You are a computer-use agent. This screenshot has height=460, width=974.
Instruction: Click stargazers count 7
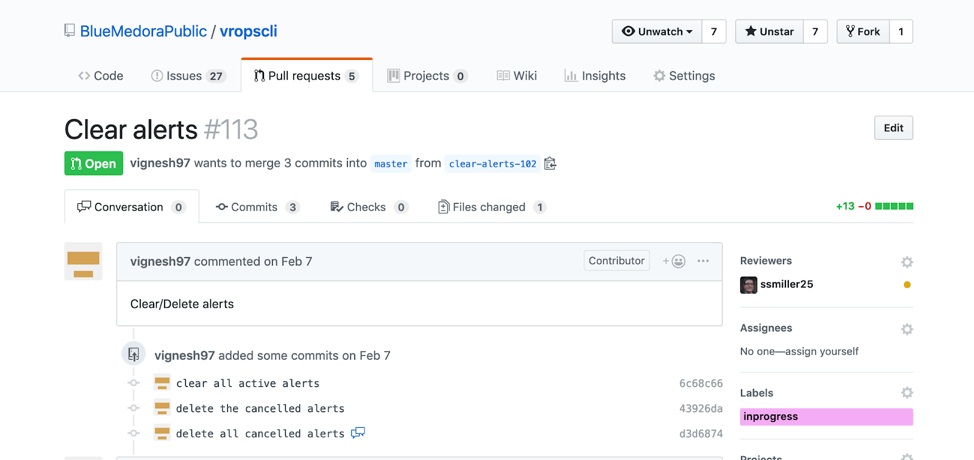[815, 32]
